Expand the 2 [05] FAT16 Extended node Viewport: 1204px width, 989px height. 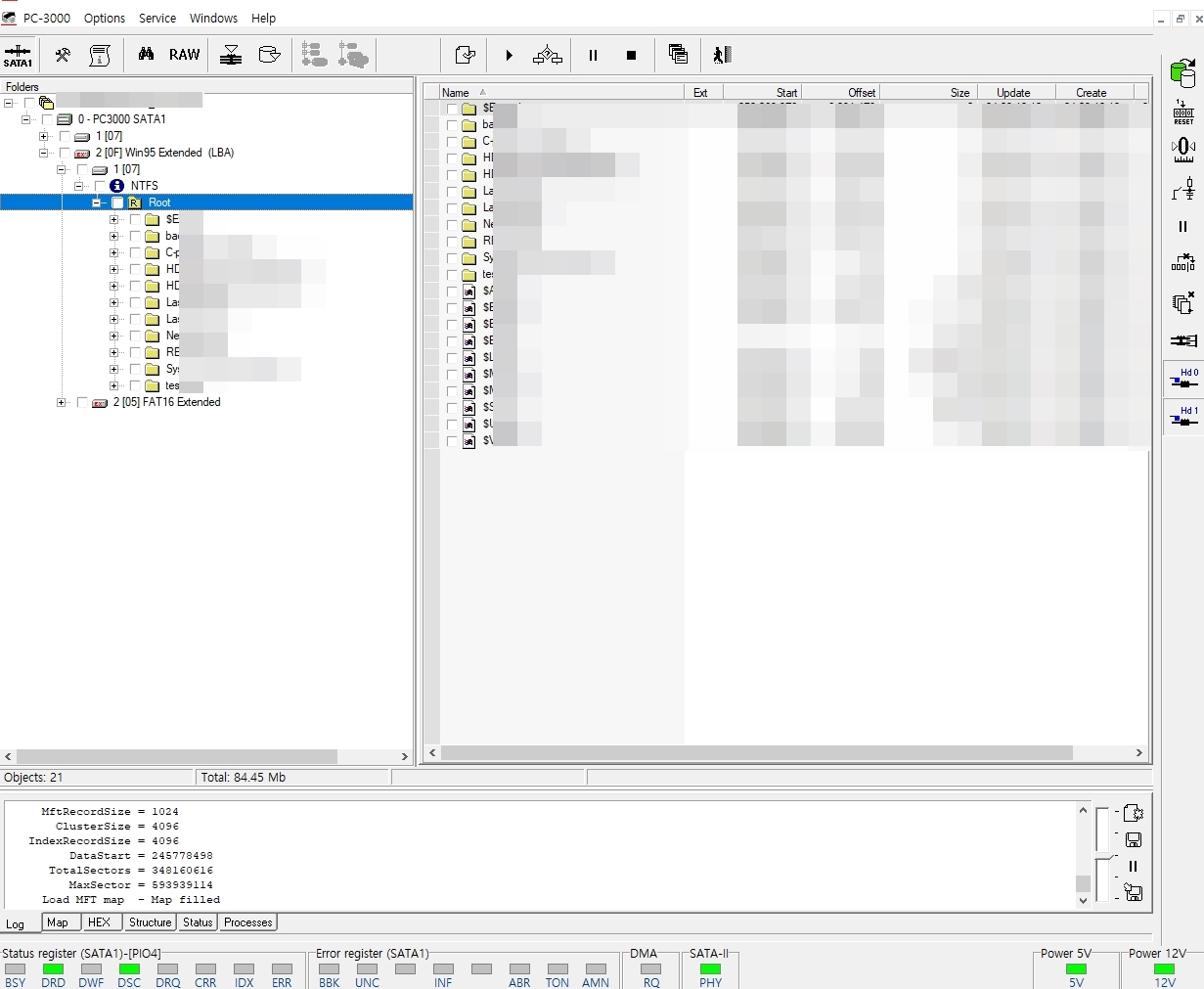point(62,402)
